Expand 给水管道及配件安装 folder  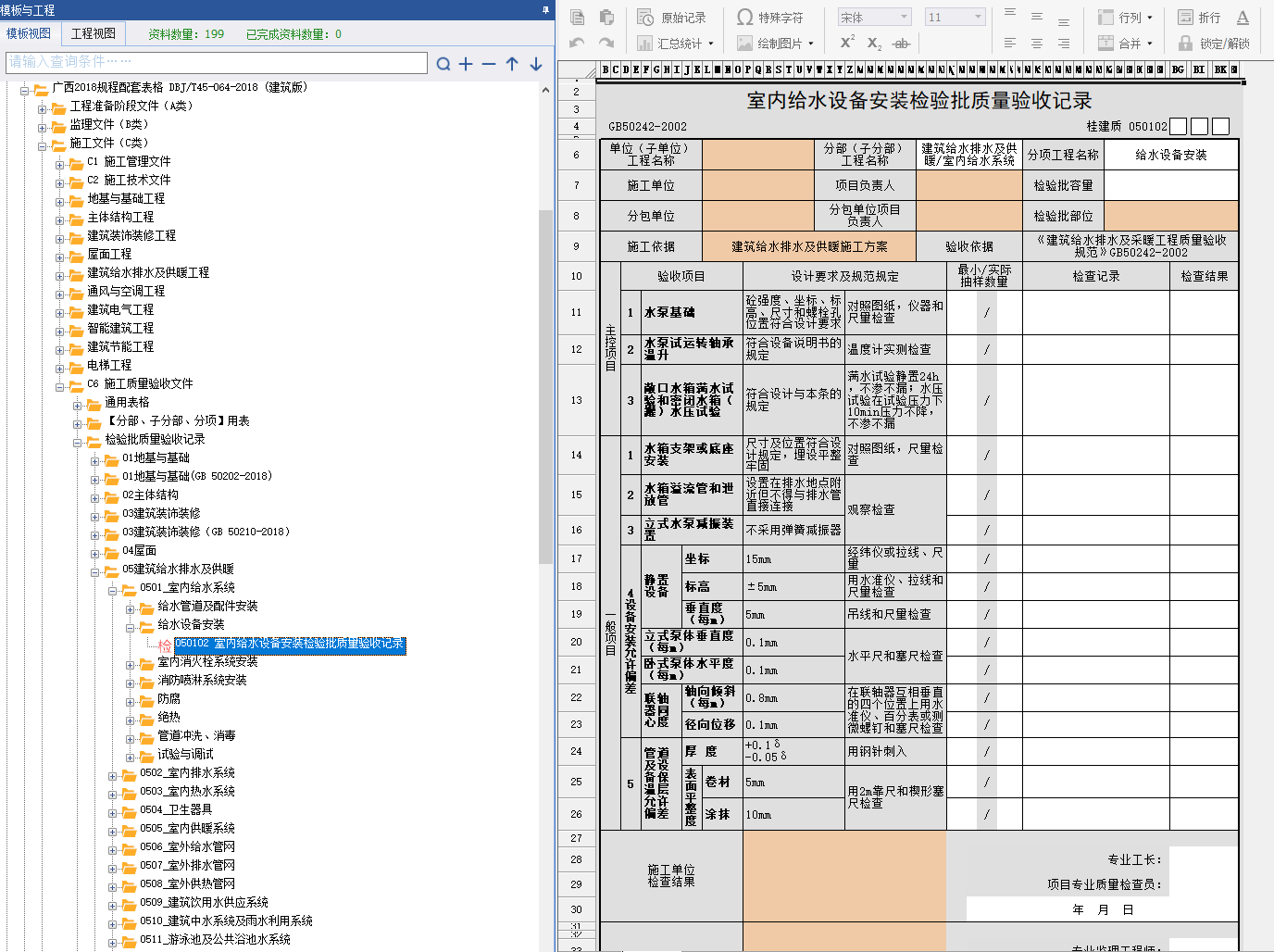pos(130,608)
